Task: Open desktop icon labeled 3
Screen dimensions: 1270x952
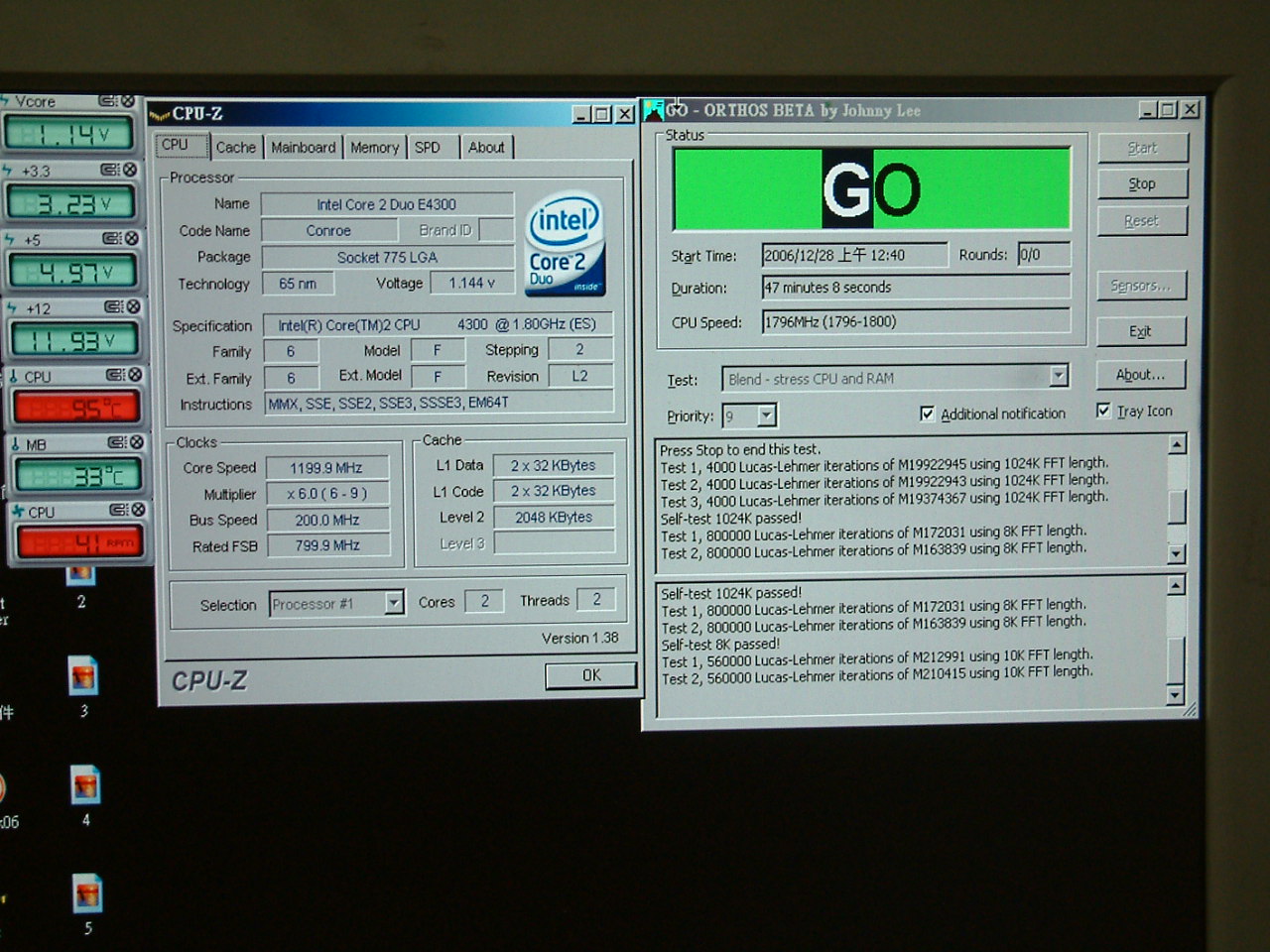Action: [x=83, y=676]
